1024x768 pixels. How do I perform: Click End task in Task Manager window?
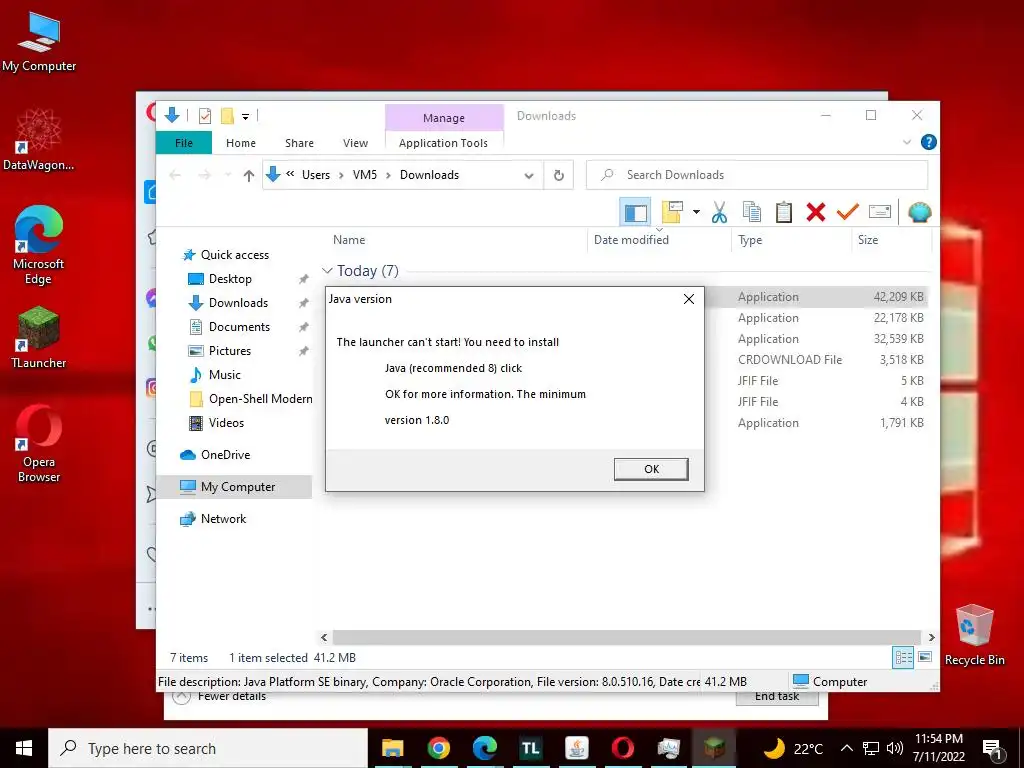(x=776, y=697)
